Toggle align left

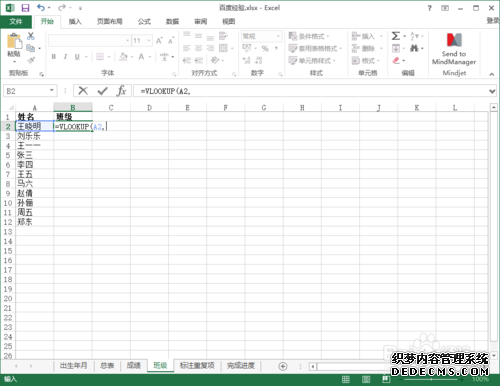click(187, 48)
